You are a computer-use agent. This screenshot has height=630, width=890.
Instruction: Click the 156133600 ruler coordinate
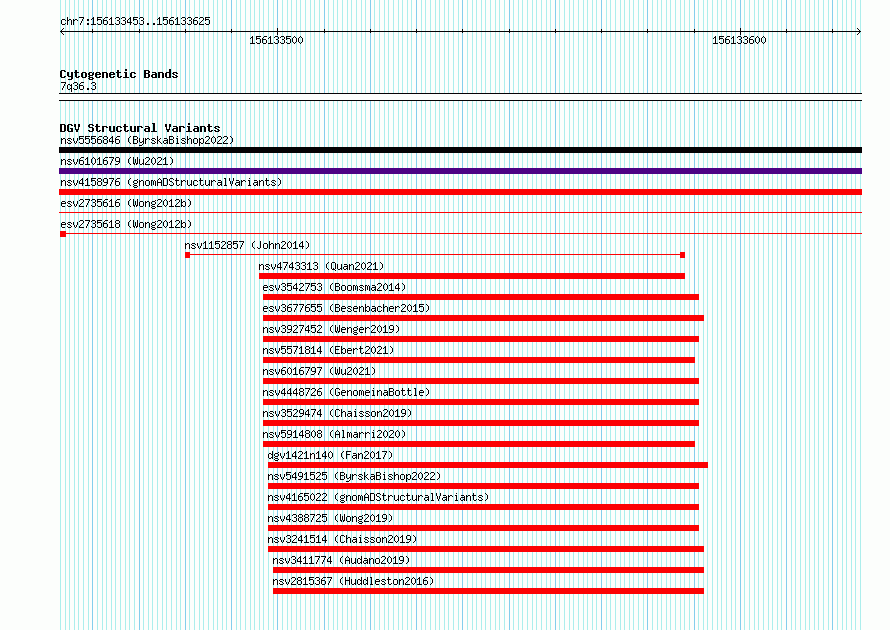pyautogui.click(x=739, y=40)
